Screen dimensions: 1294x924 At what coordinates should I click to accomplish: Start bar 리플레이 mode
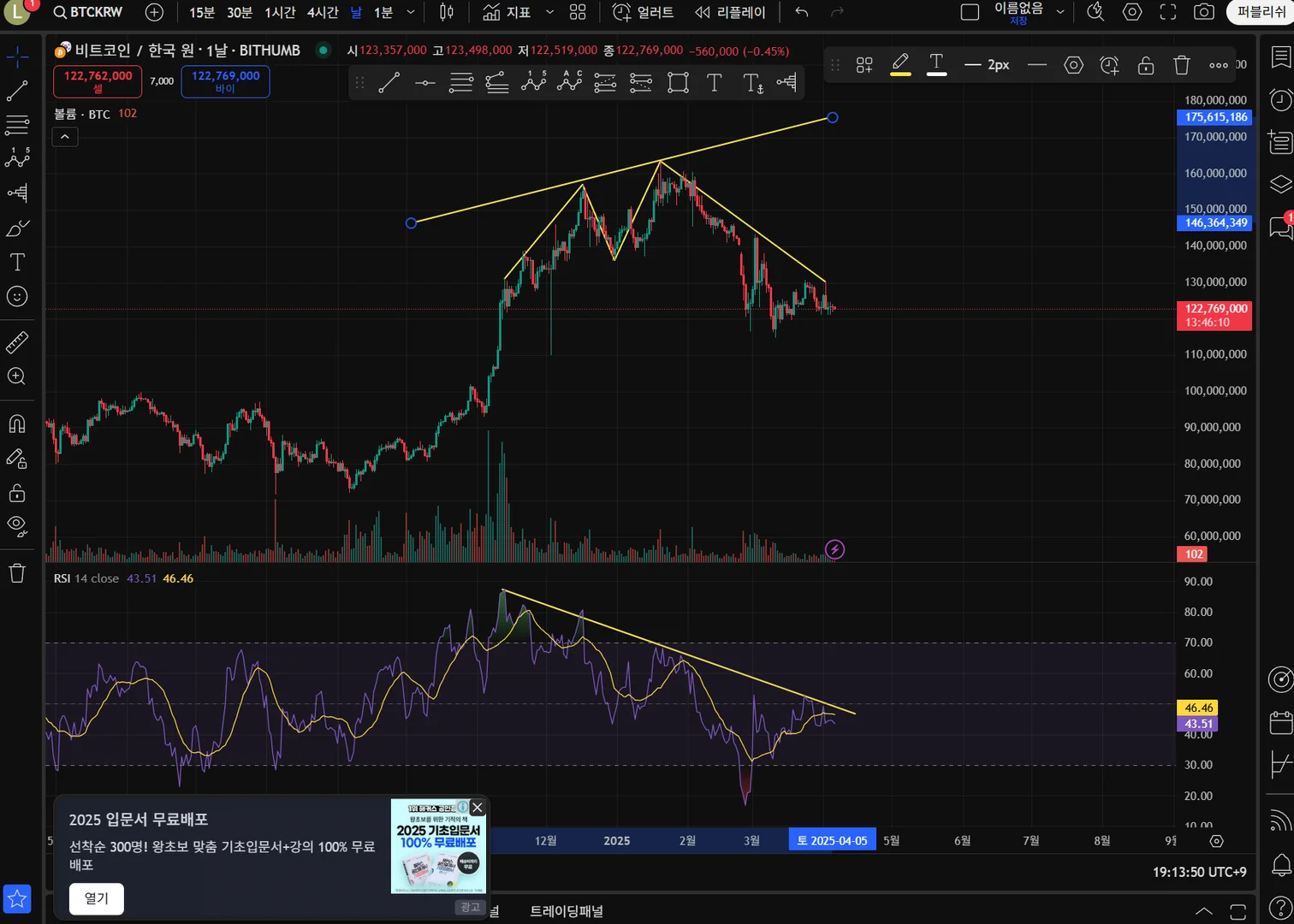[730, 12]
